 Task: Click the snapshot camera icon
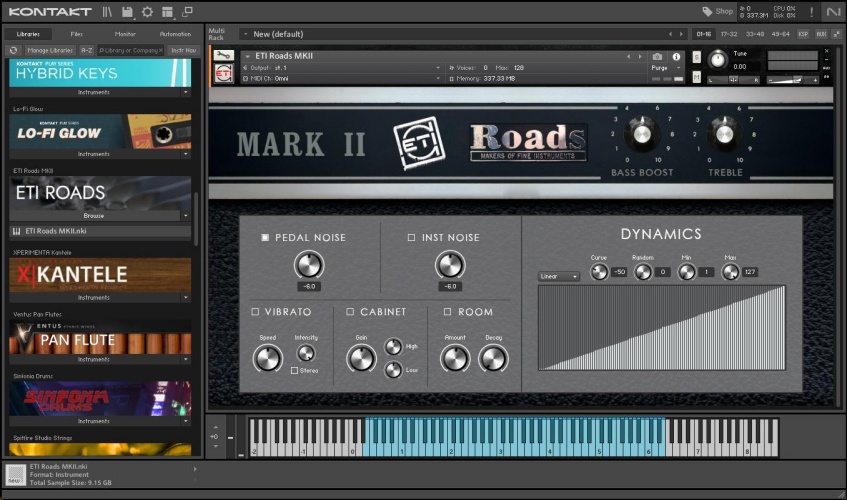coord(657,57)
